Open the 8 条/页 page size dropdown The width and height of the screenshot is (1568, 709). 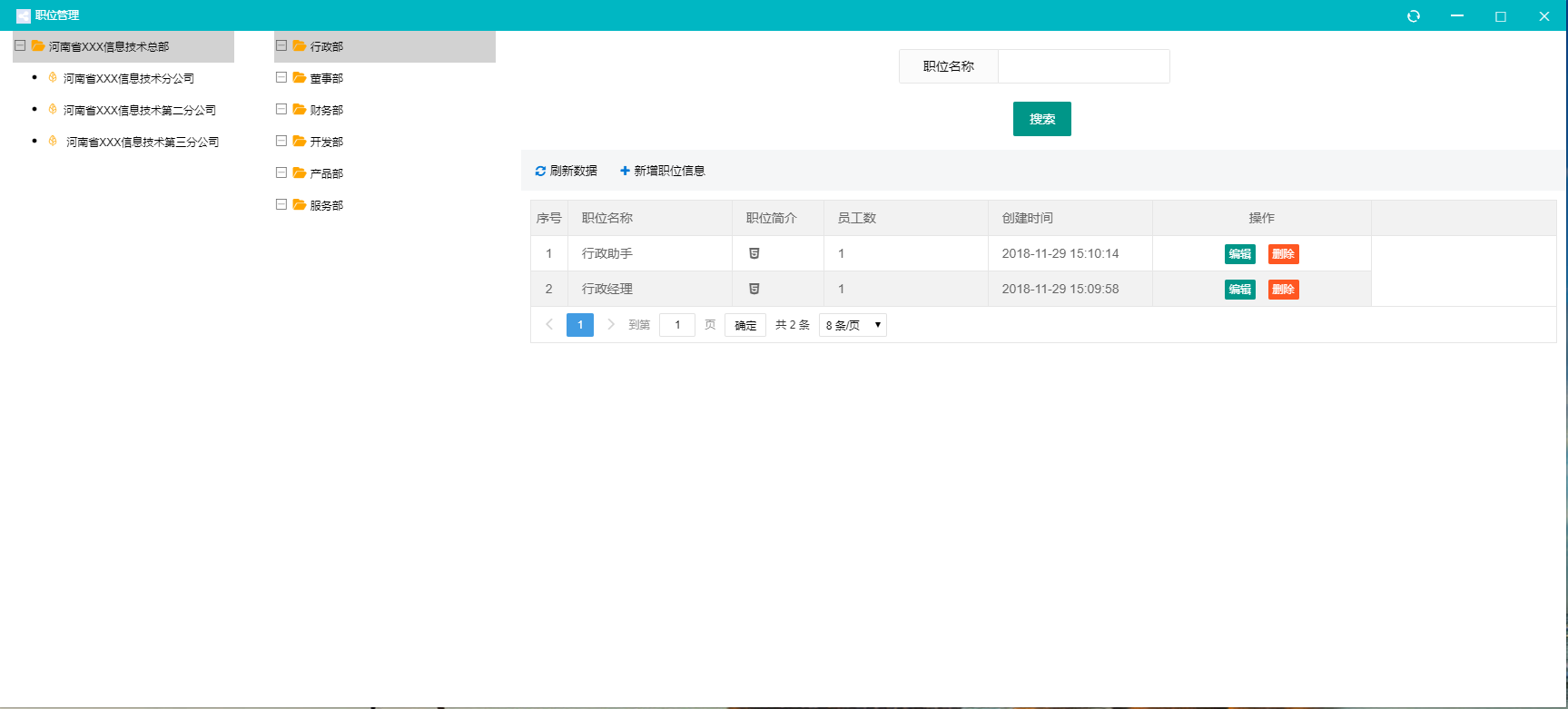tap(853, 325)
